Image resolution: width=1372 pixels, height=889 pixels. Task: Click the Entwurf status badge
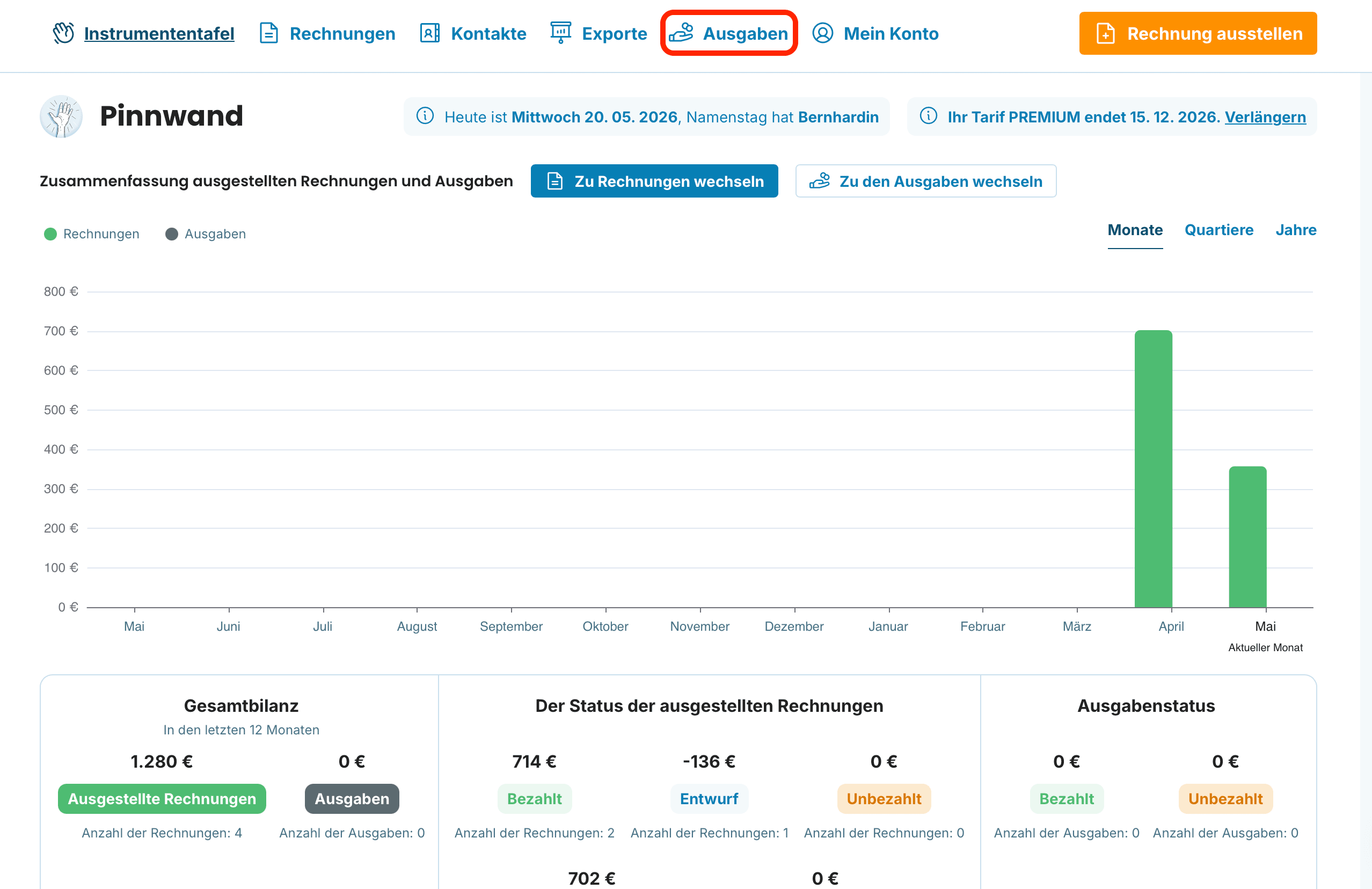[x=709, y=798]
